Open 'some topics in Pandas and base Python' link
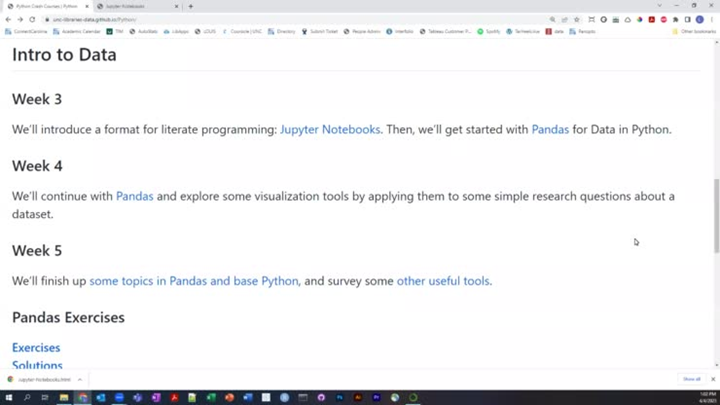The image size is (720, 405). [x=194, y=281]
